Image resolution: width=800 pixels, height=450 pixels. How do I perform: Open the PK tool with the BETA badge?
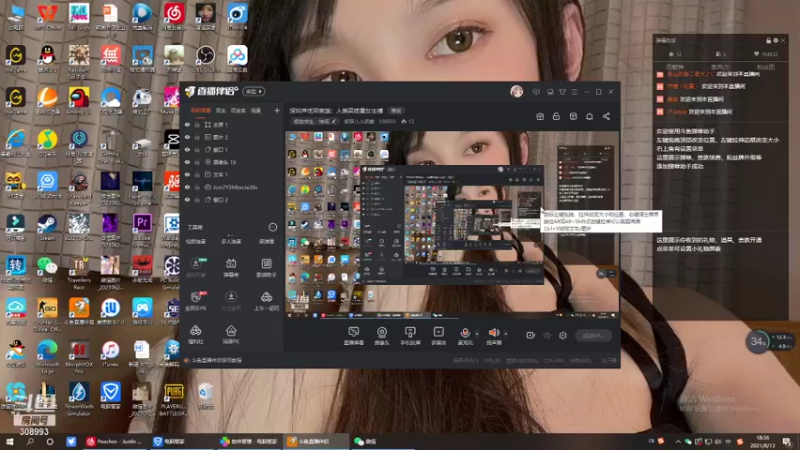pyautogui.click(x=196, y=301)
